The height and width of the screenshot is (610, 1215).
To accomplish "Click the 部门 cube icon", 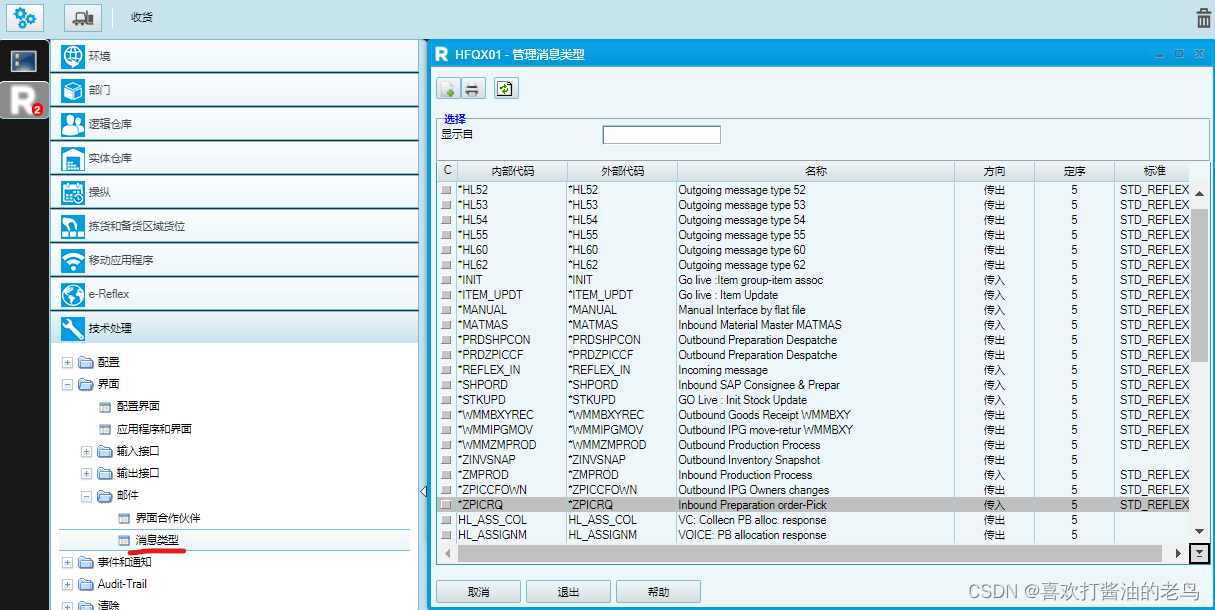I will (x=74, y=90).
